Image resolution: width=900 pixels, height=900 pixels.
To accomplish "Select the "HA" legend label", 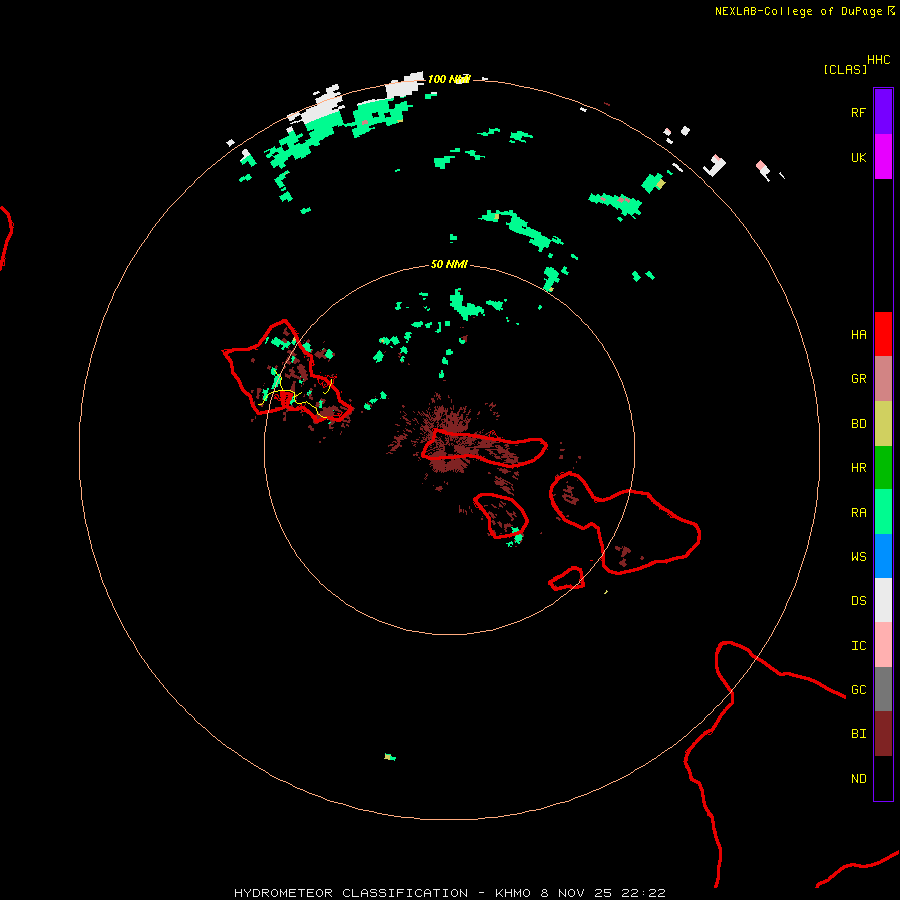I will pos(858,335).
